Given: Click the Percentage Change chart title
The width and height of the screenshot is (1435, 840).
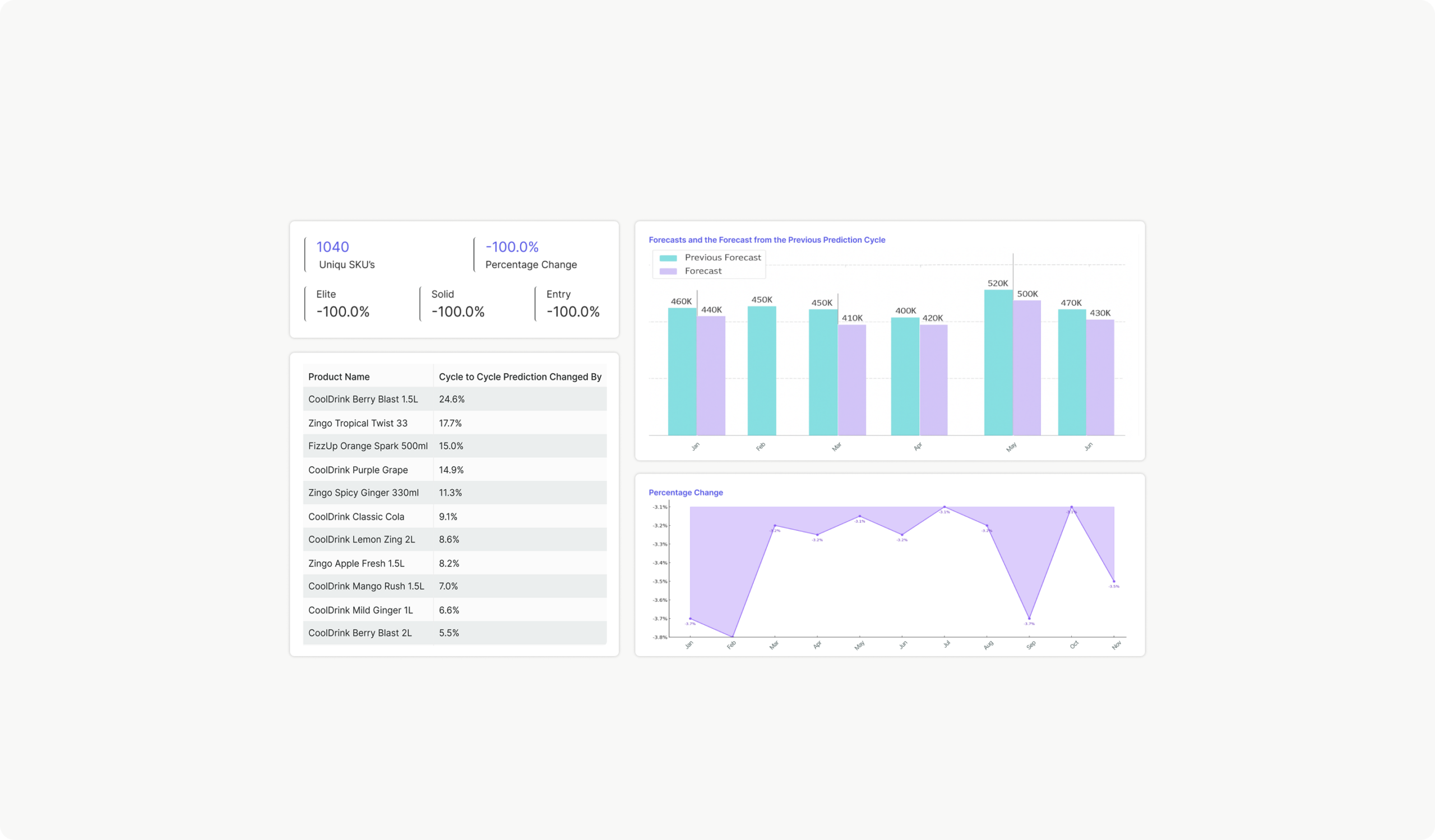Looking at the screenshot, I should (686, 493).
